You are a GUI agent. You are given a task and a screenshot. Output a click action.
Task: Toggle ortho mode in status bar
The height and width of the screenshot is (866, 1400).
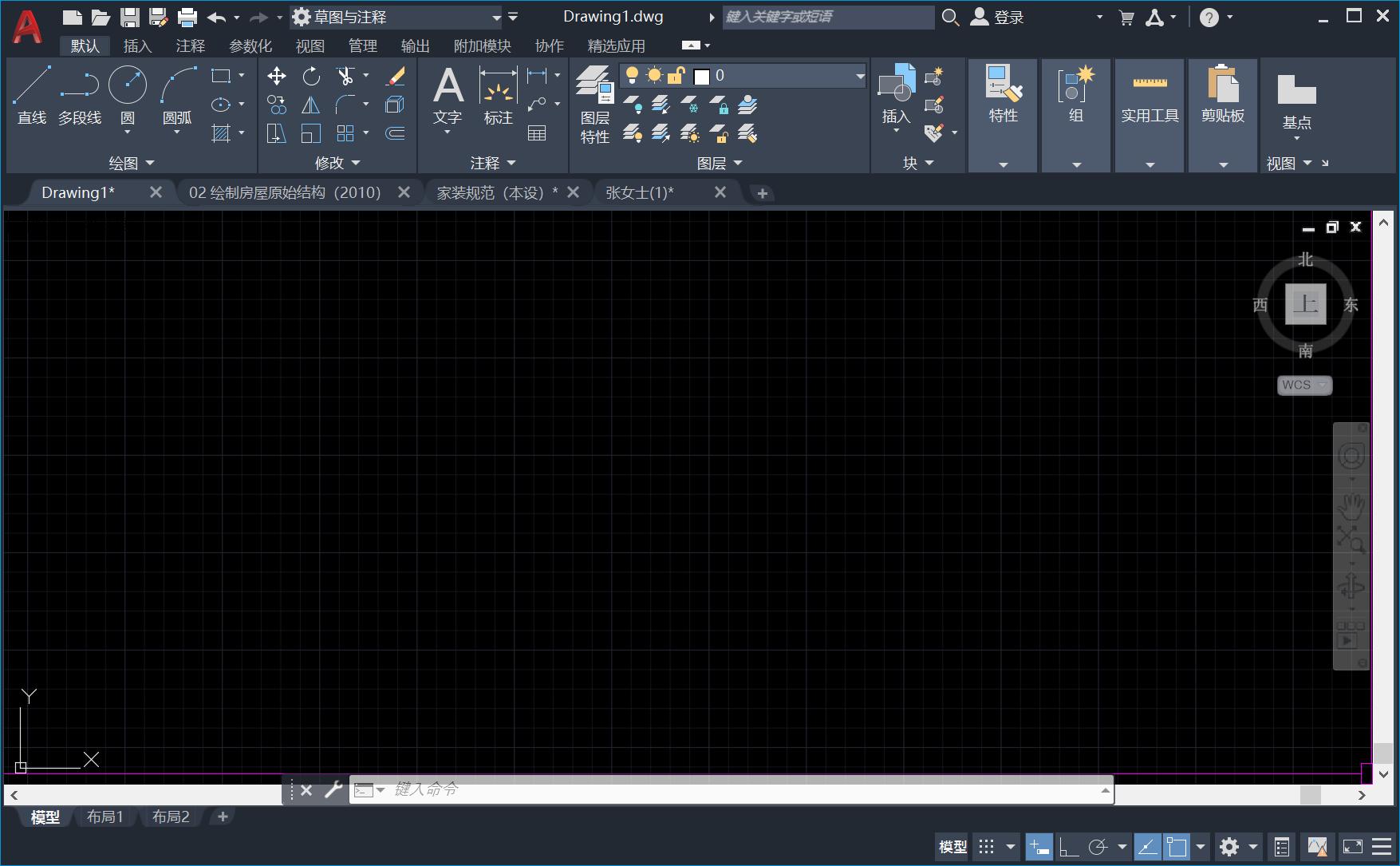click(x=1068, y=847)
